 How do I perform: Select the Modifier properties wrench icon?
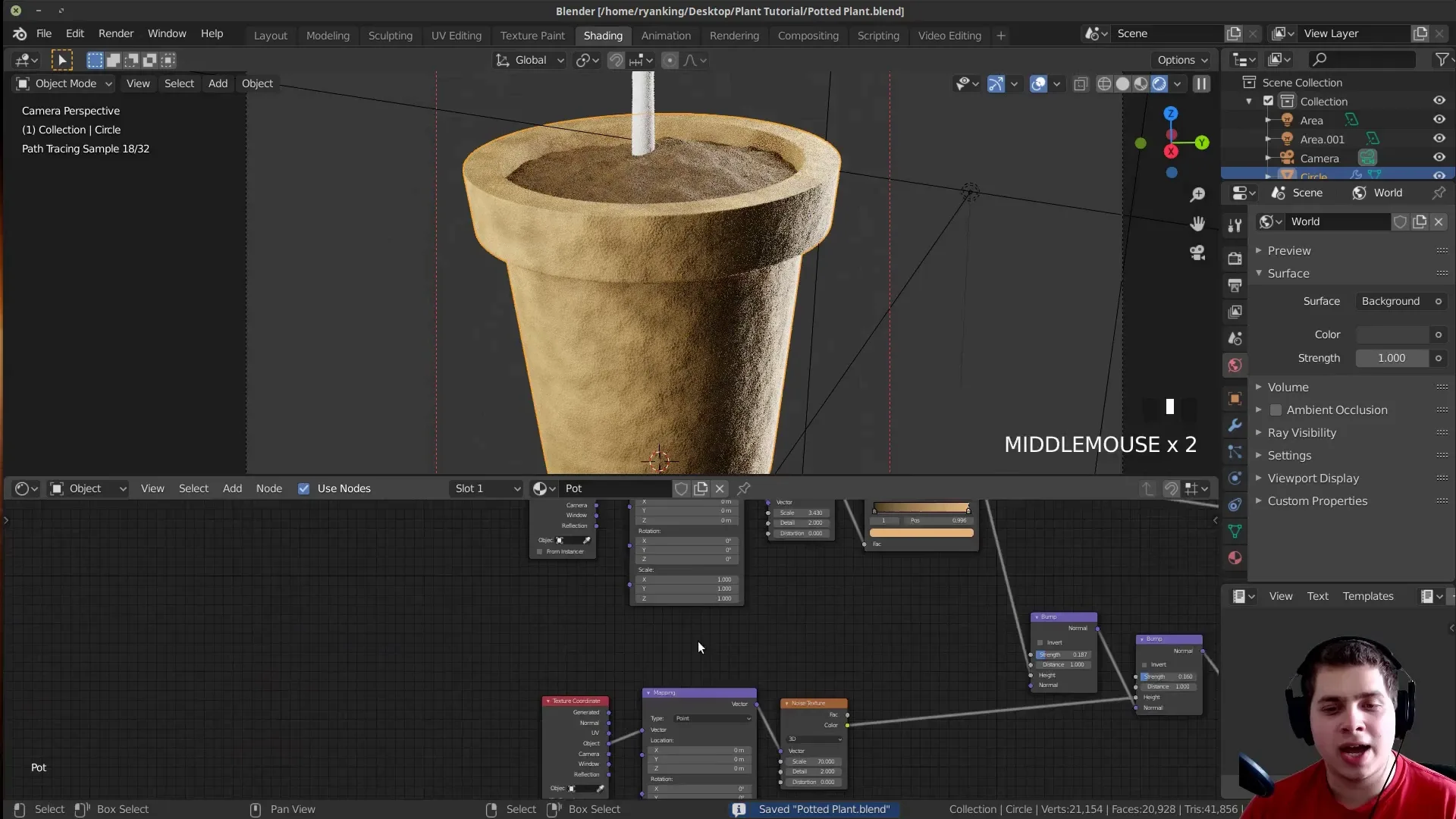point(1235,425)
